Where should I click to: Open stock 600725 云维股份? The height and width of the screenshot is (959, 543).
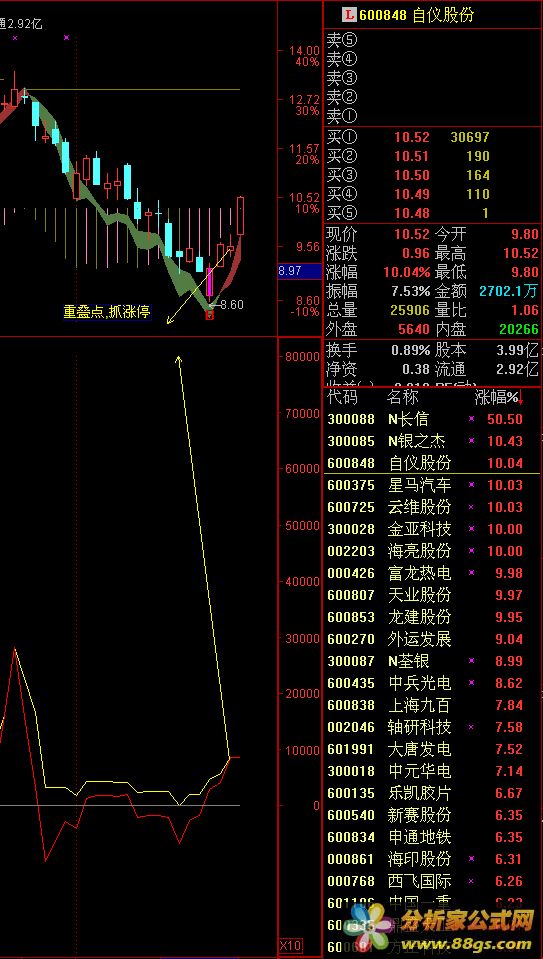(432, 507)
